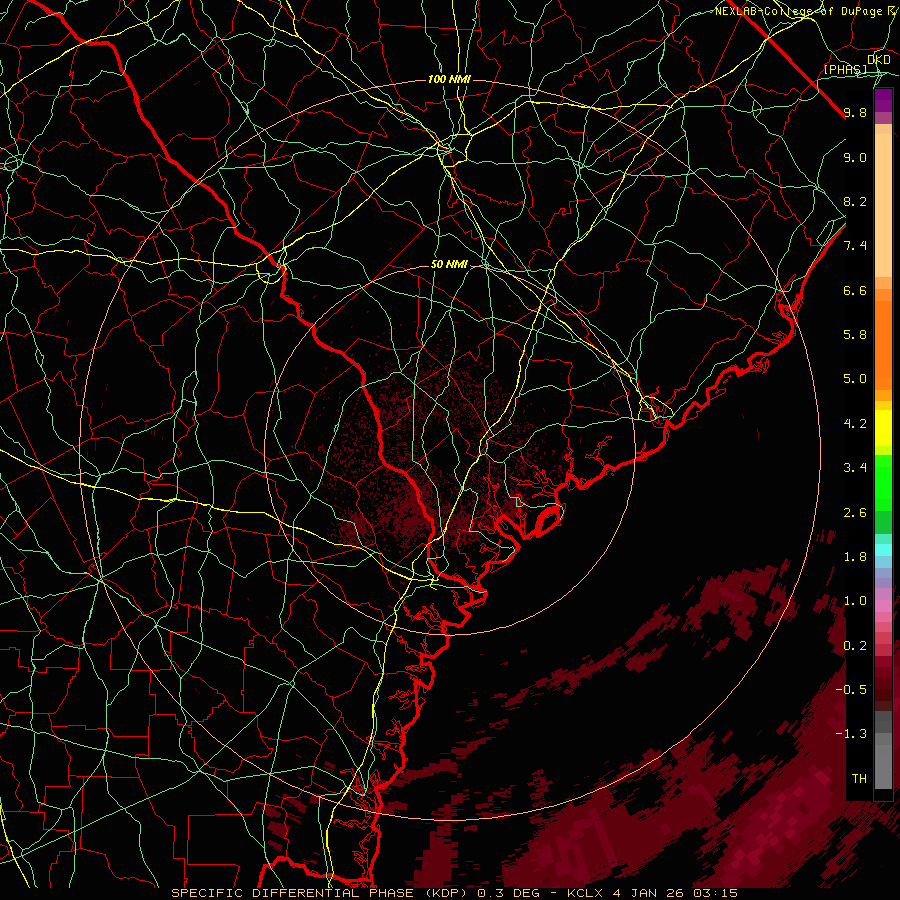
Task: Click the 4.2 value on the color scale
Action: coord(855,424)
